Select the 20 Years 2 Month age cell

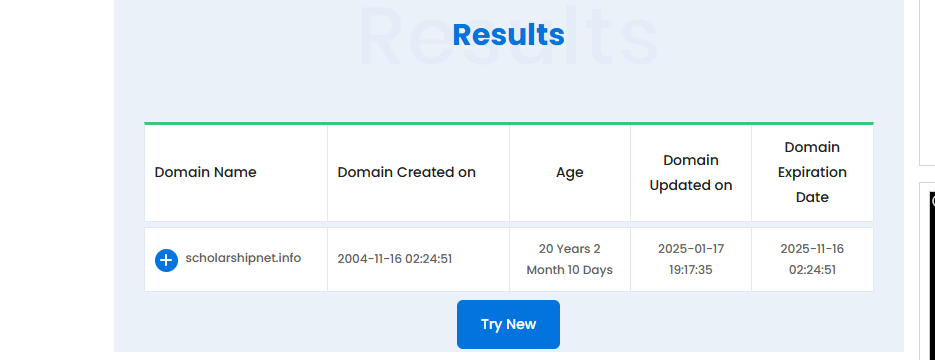coord(569,259)
